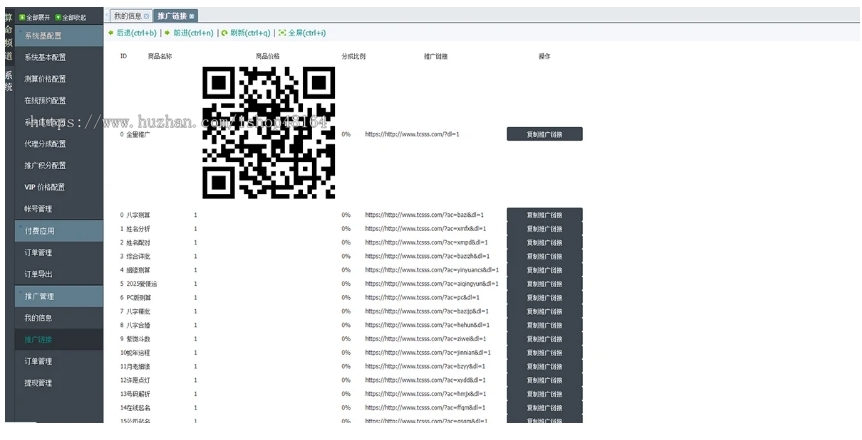The height and width of the screenshot is (440, 862).
Task: Select the 推广链接 tab
Action: click(175, 16)
